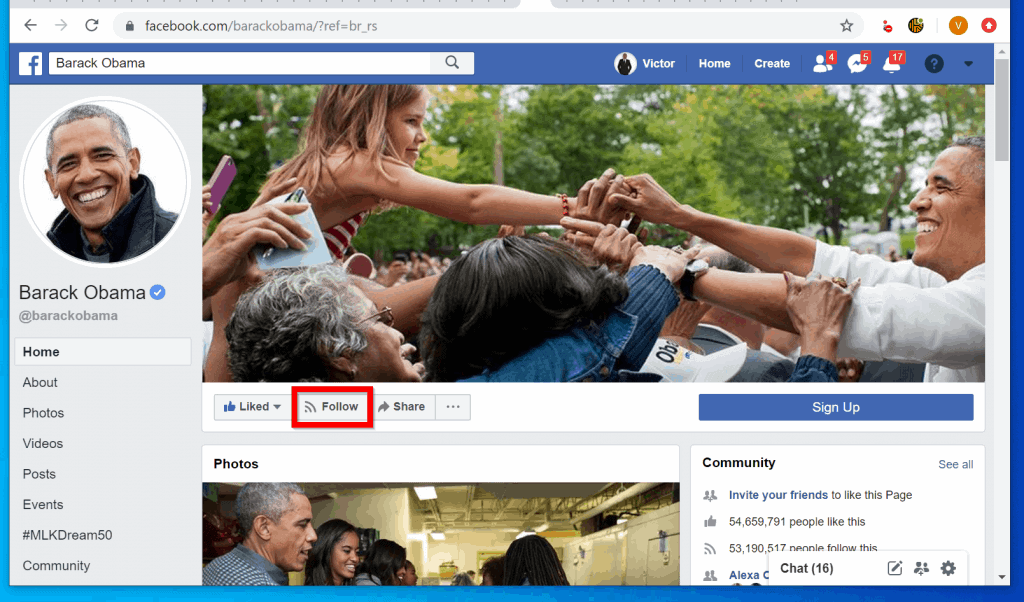Viewport: 1024px width, 602px height.
Task: Click Home in the top bar
Action: click(x=714, y=63)
